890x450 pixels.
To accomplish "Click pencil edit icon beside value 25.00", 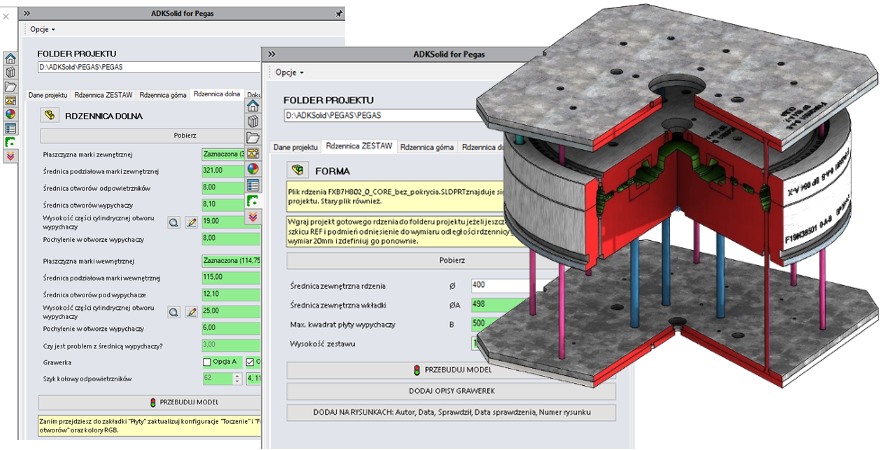I will click(x=191, y=312).
